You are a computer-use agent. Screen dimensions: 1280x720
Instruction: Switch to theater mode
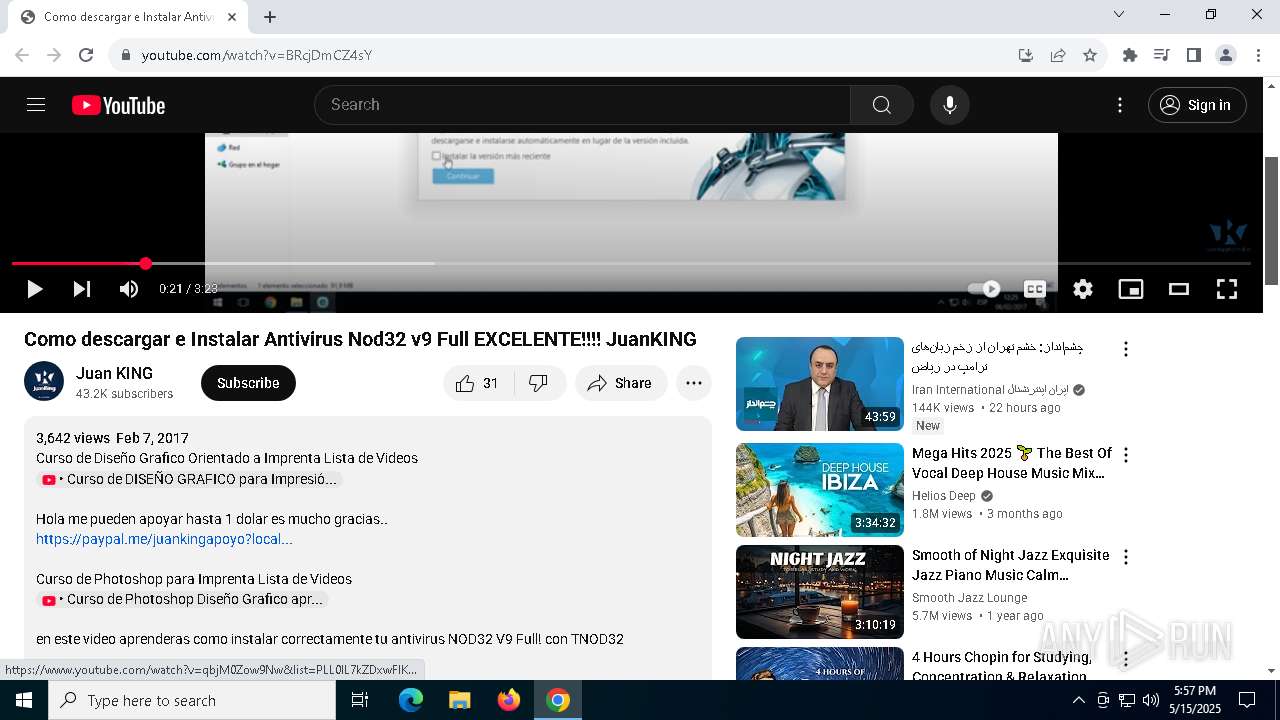click(1179, 289)
